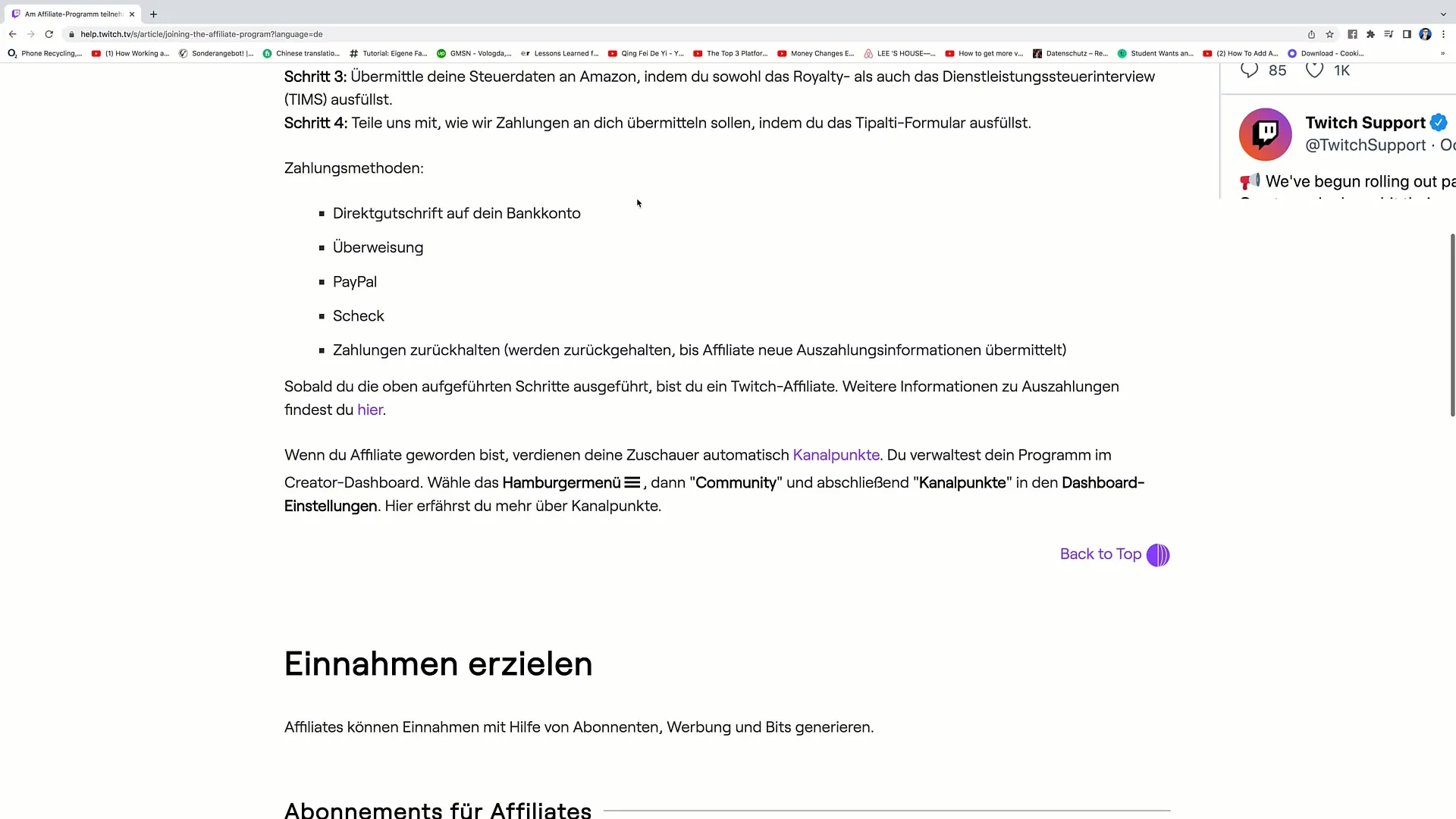
Task: Open the Sonderangebot bookmark
Action: point(216,54)
